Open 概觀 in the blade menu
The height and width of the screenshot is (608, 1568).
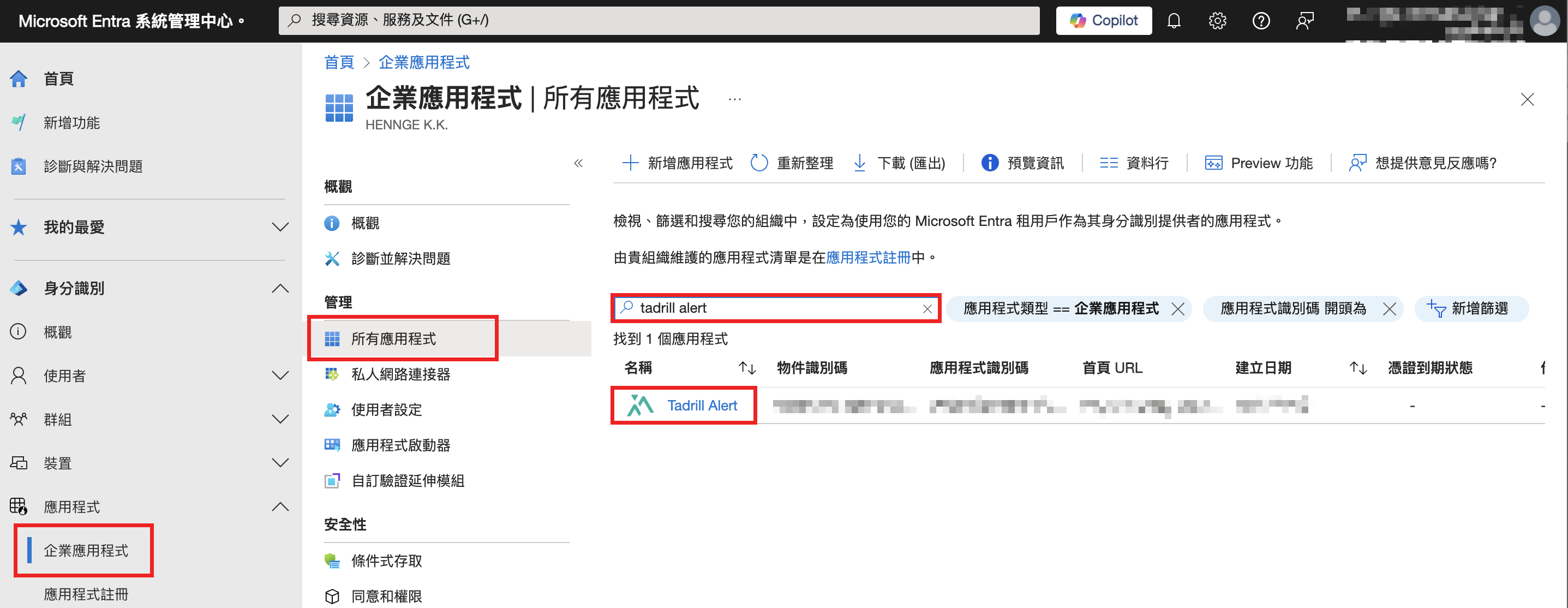[365, 224]
